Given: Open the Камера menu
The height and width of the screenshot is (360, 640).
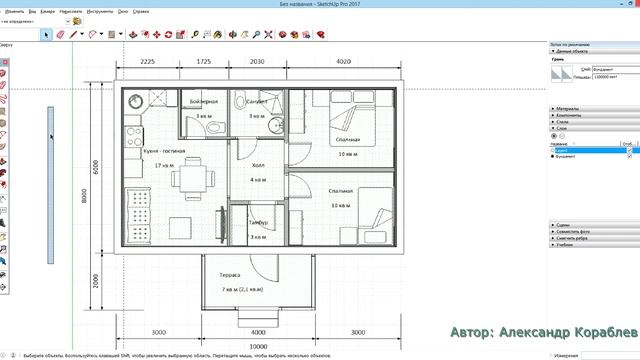Looking at the screenshot, I should (48, 11).
